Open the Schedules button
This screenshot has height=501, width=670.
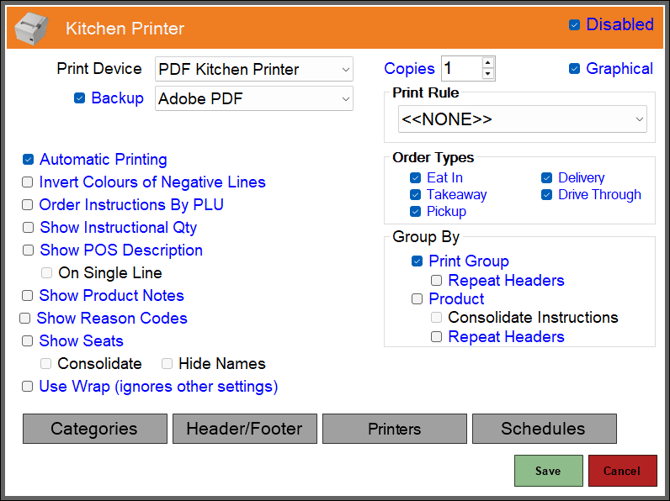click(x=544, y=429)
